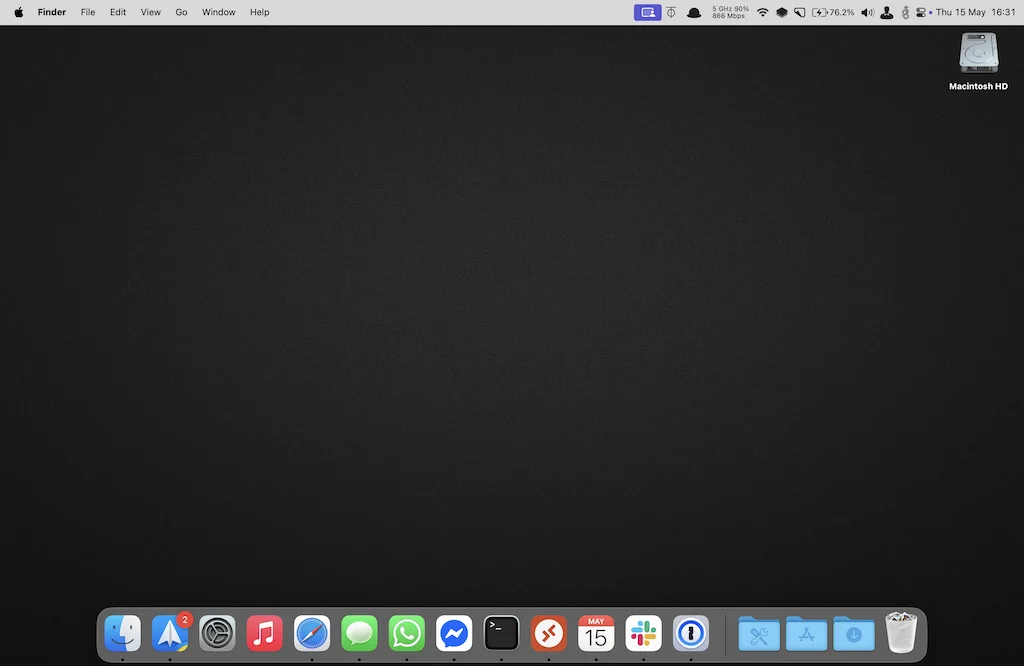Launch the Terminal app
This screenshot has width=1024, height=666.
click(x=502, y=633)
